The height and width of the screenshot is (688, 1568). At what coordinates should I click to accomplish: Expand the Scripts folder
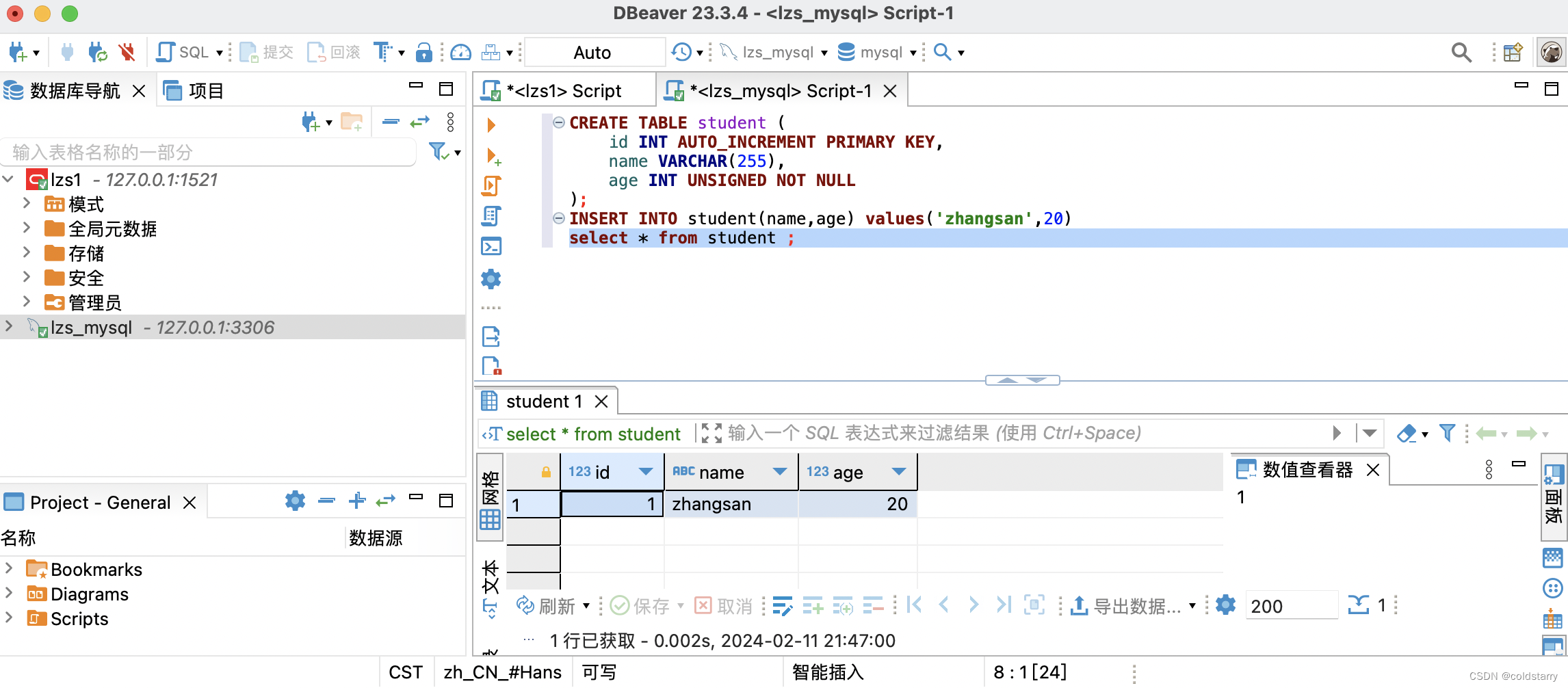click(8, 618)
